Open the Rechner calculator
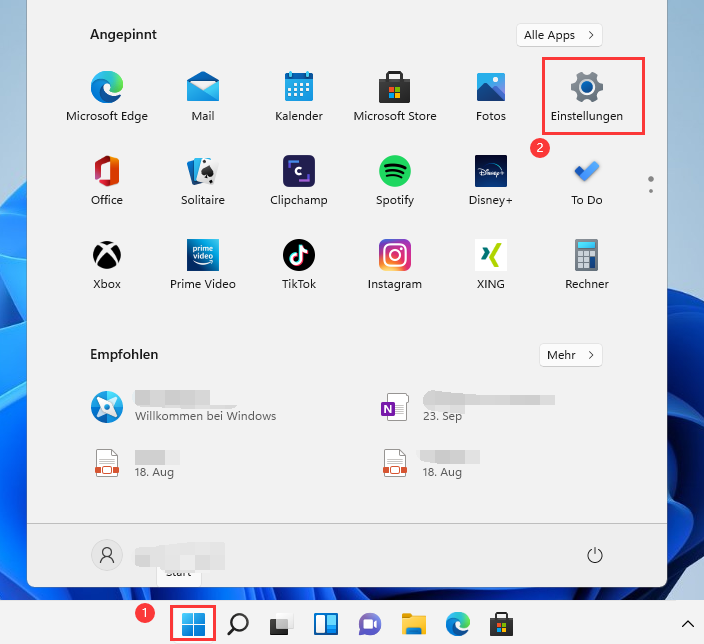 click(x=587, y=264)
